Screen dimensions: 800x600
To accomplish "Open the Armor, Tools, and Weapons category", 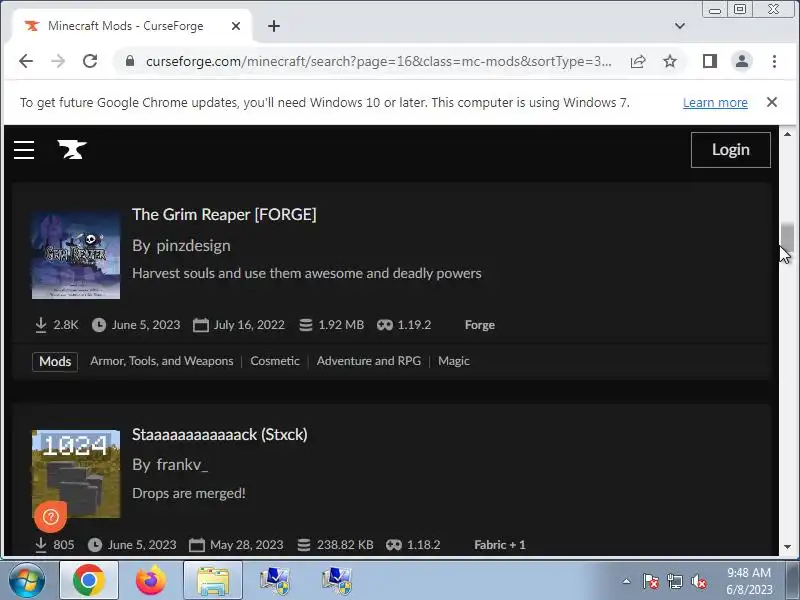I will point(162,361).
